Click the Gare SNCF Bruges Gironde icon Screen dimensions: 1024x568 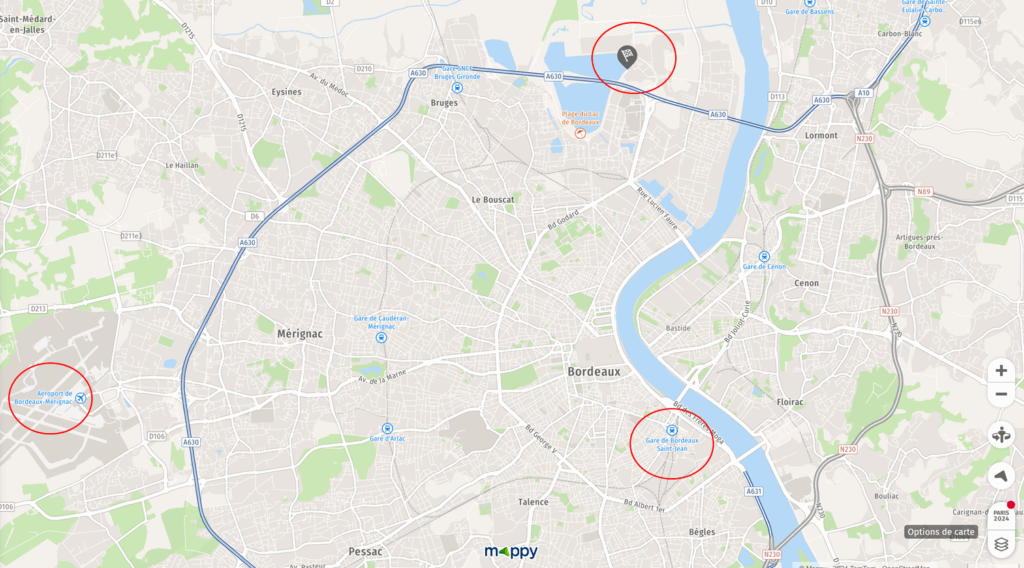[457, 87]
